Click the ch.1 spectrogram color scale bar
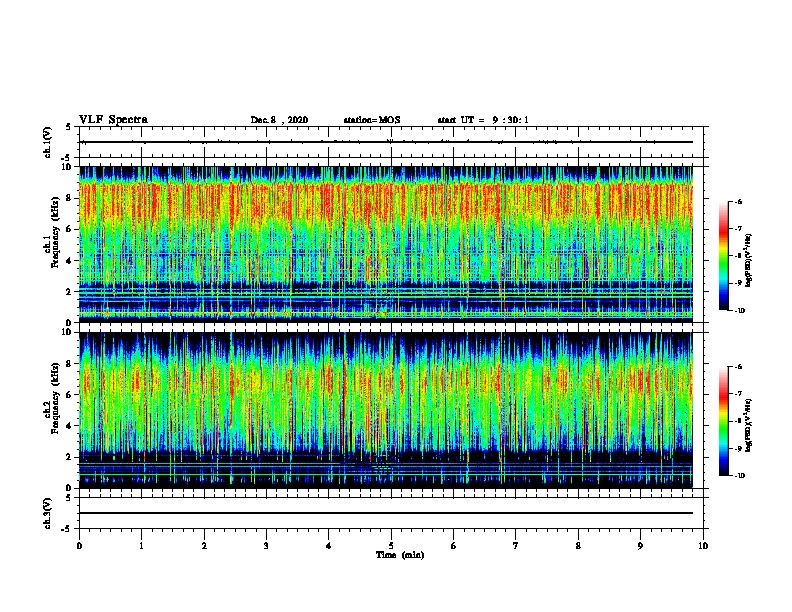Screen dimensions: 792x612 (x=723, y=256)
